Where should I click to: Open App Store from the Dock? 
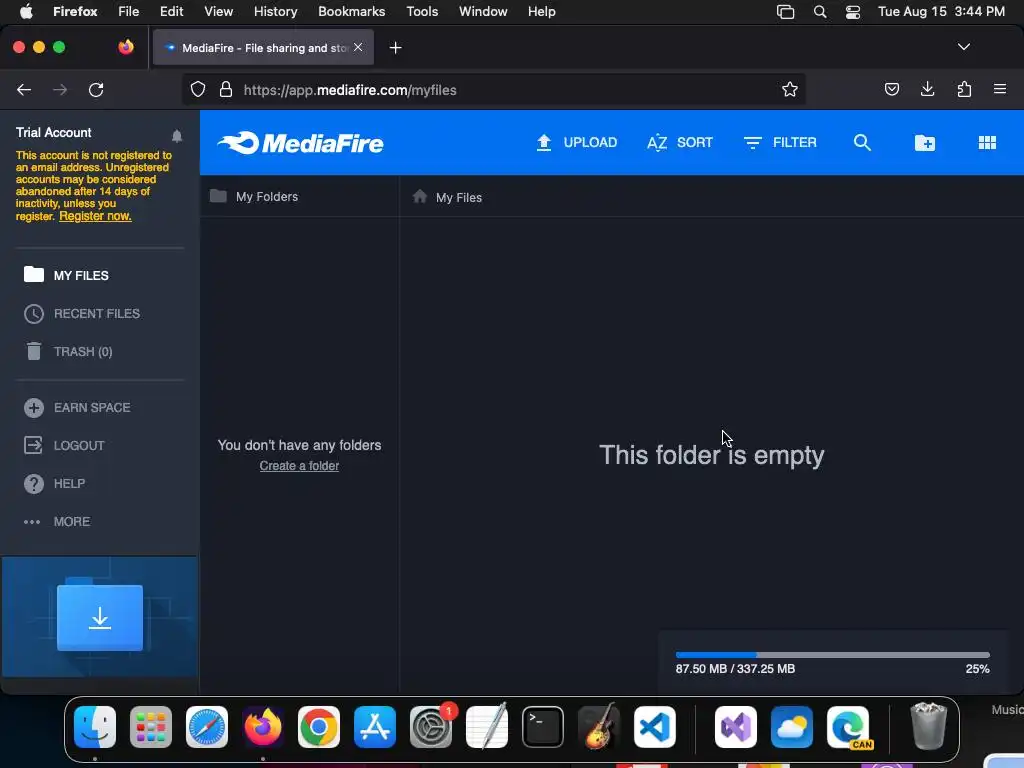pos(375,727)
